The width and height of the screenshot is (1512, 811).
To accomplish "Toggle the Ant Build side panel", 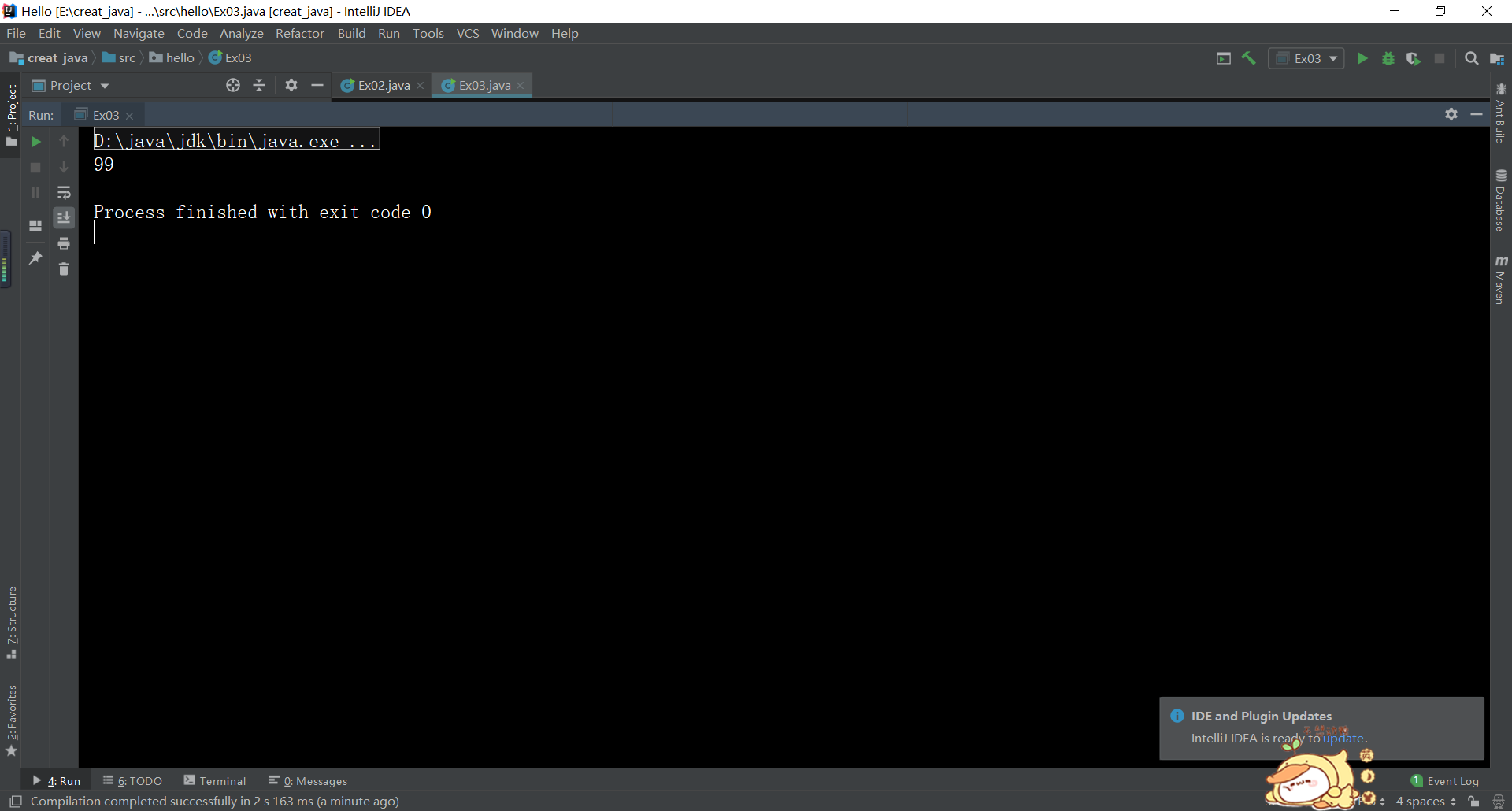I will point(1501,113).
